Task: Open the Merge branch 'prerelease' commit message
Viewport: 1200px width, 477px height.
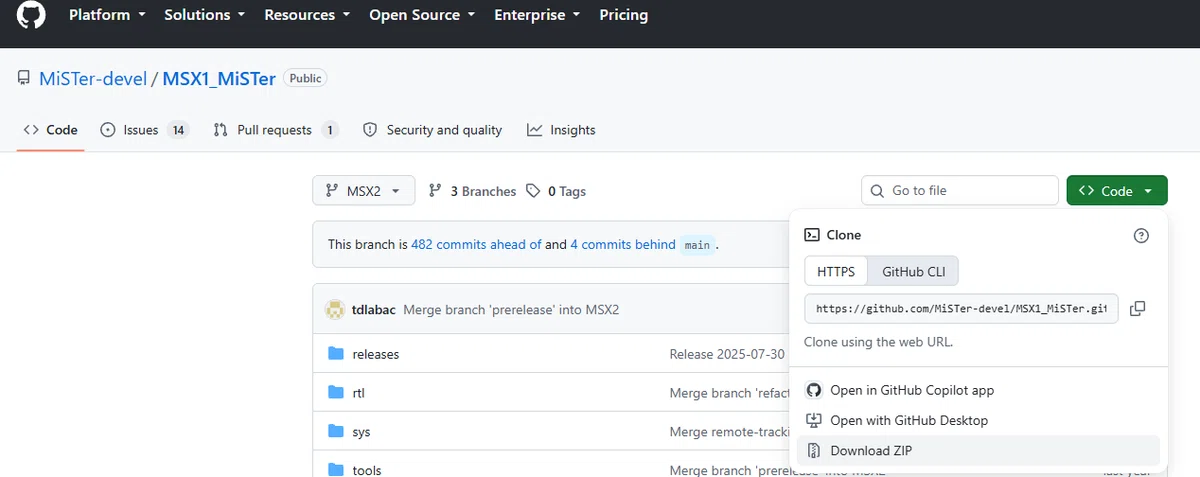Action: pos(511,310)
